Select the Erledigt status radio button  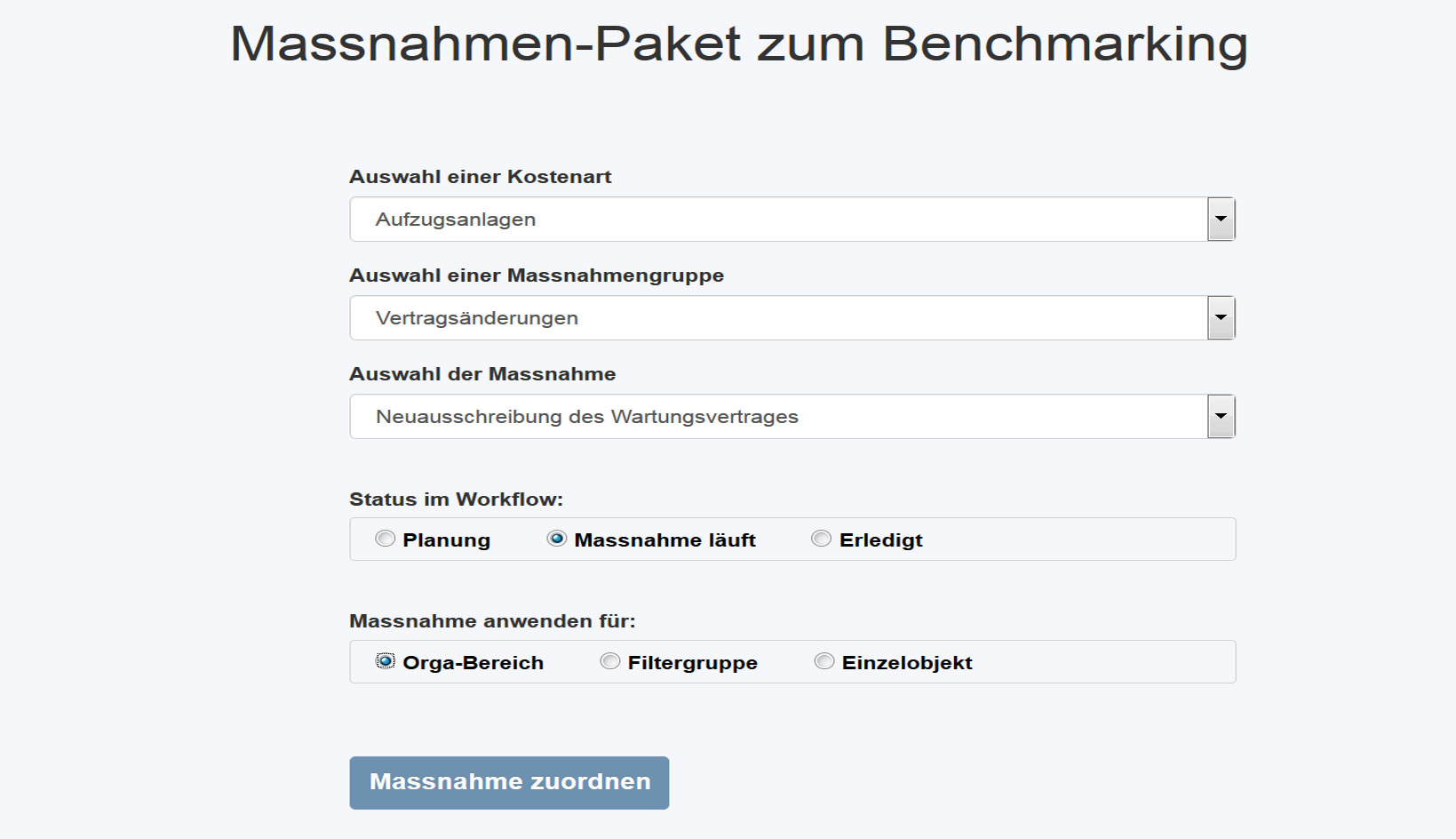[x=822, y=539]
